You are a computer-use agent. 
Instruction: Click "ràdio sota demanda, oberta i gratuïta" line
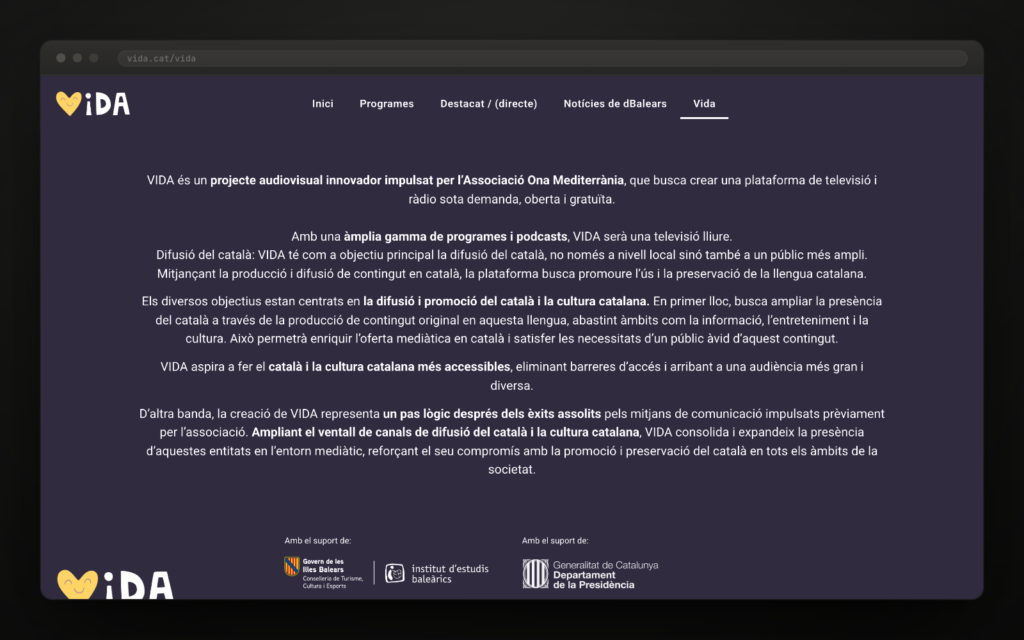tap(511, 199)
